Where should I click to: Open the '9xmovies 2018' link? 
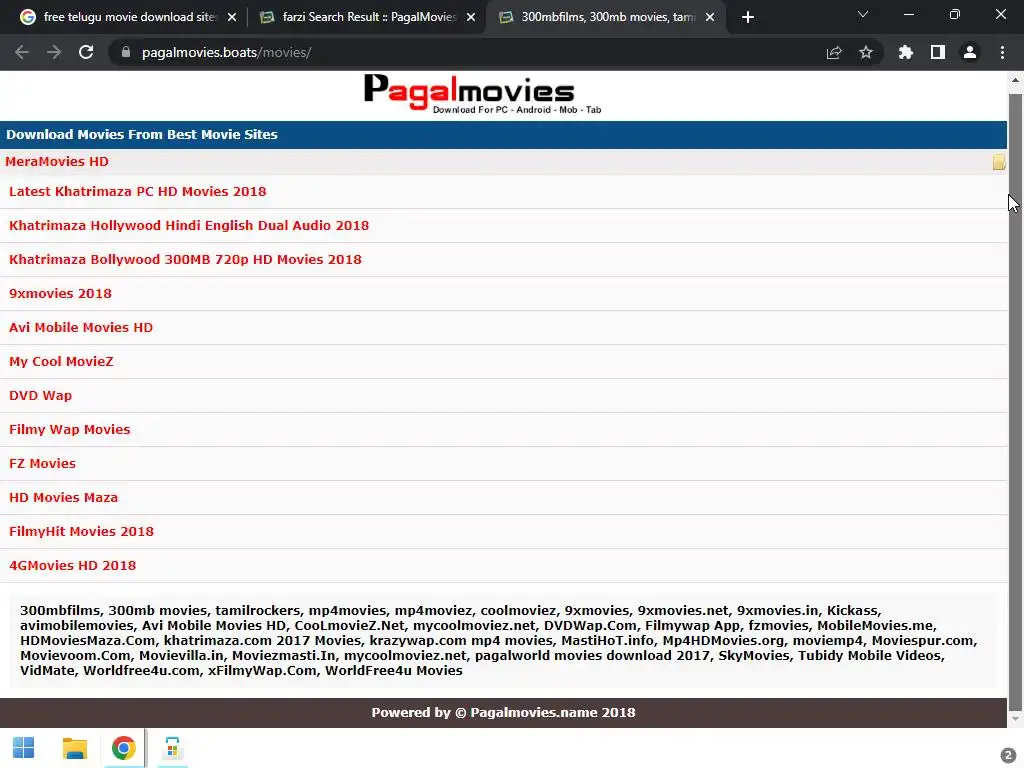[60, 293]
